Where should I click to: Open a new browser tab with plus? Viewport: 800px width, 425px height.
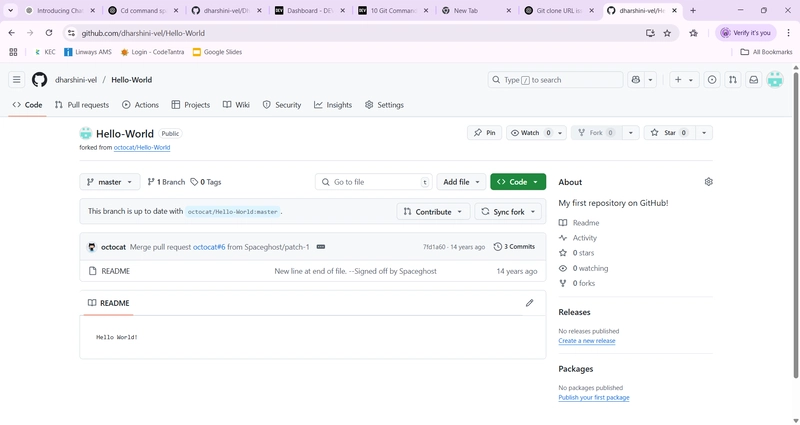(x=693, y=10)
